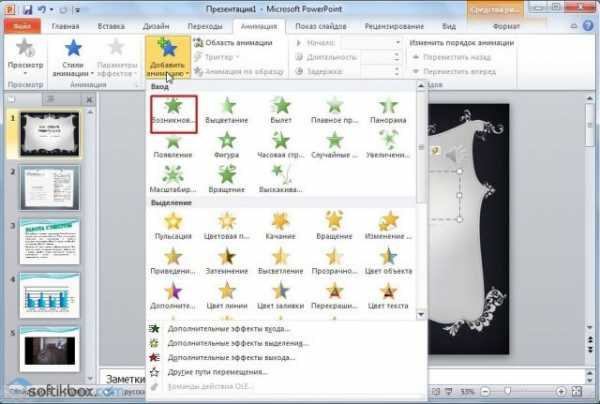Toggle the Область анимации pane
This screenshot has width=600, height=404.
pyautogui.click(x=234, y=42)
